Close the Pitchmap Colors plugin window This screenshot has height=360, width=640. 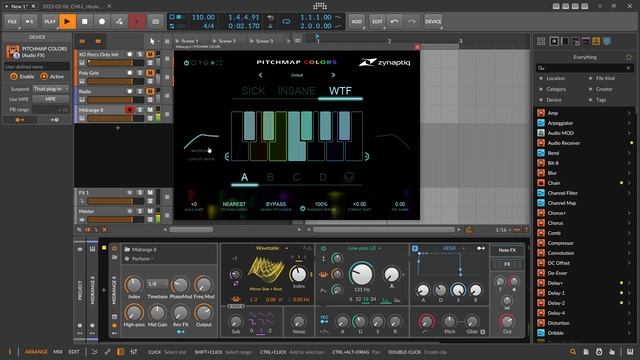[x=417, y=47]
